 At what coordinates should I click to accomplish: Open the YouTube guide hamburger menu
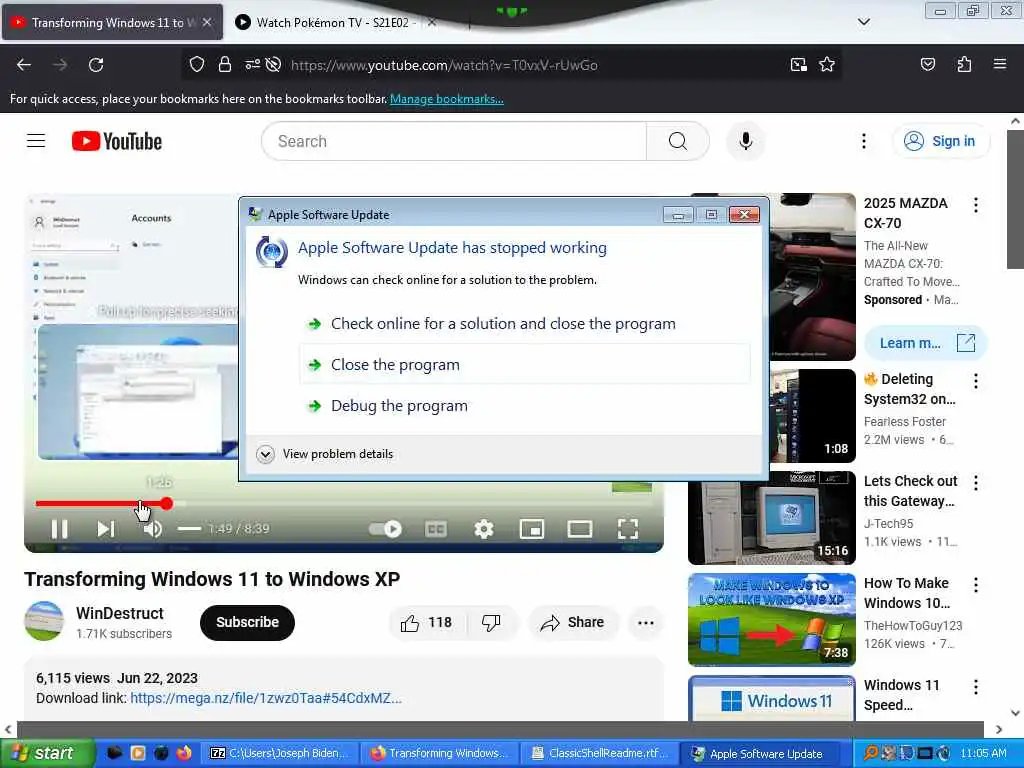coord(36,141)
